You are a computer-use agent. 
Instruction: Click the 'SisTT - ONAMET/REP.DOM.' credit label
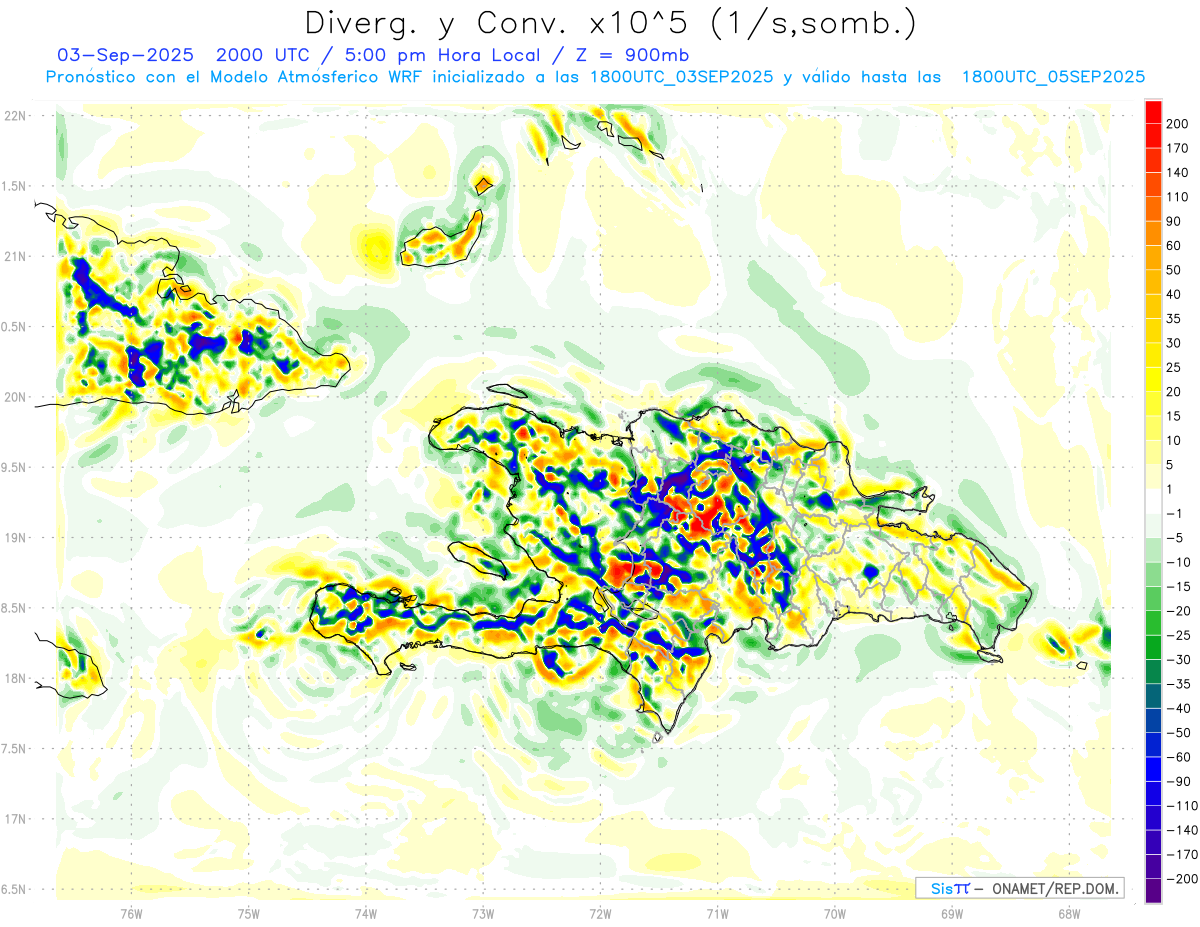1019,888
